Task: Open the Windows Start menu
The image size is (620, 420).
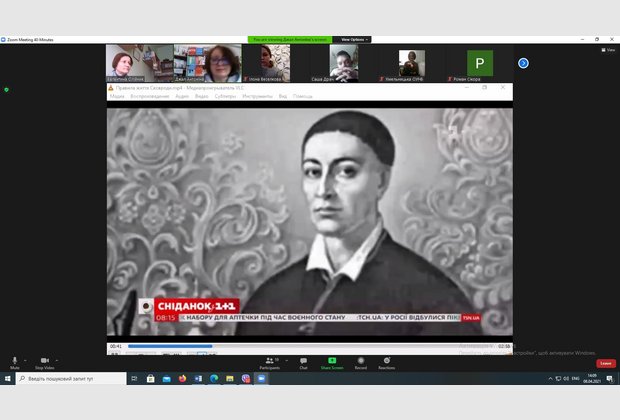Action: (7, 379)
